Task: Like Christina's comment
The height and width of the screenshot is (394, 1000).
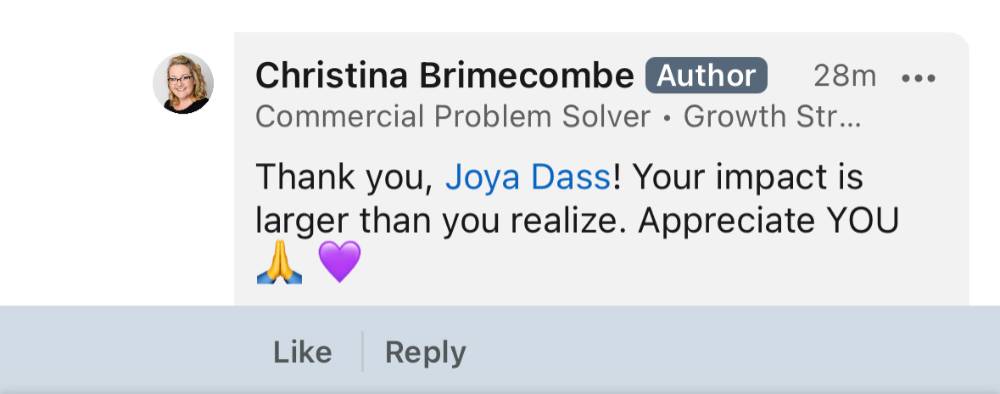Action: pos(302,352)
